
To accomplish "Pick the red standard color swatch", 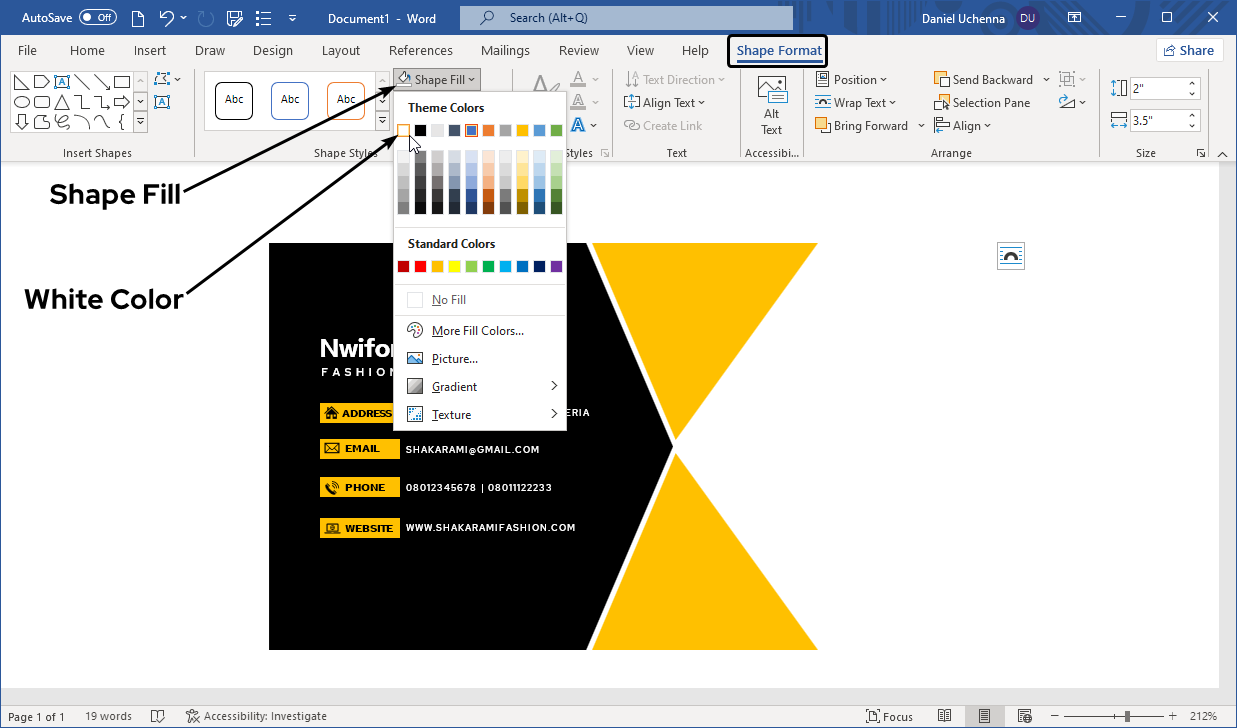I will [x=421, y=266].
